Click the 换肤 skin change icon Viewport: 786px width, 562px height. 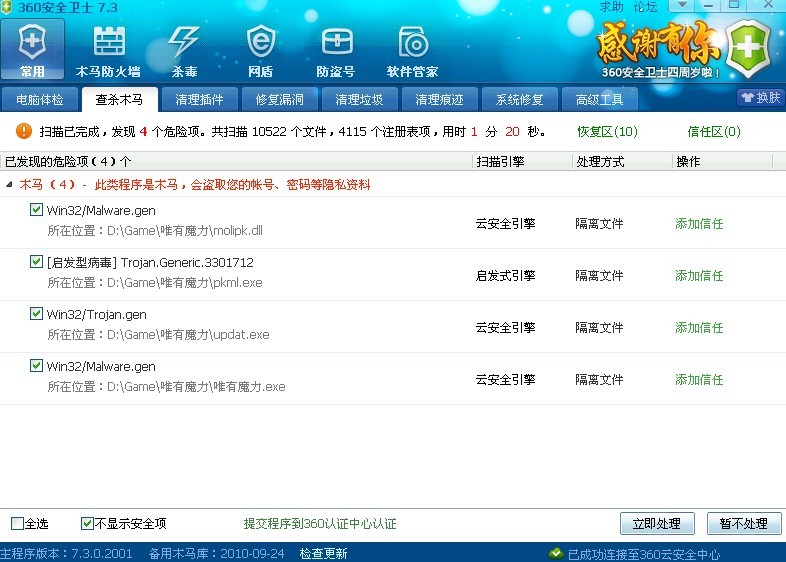[760, 98]
